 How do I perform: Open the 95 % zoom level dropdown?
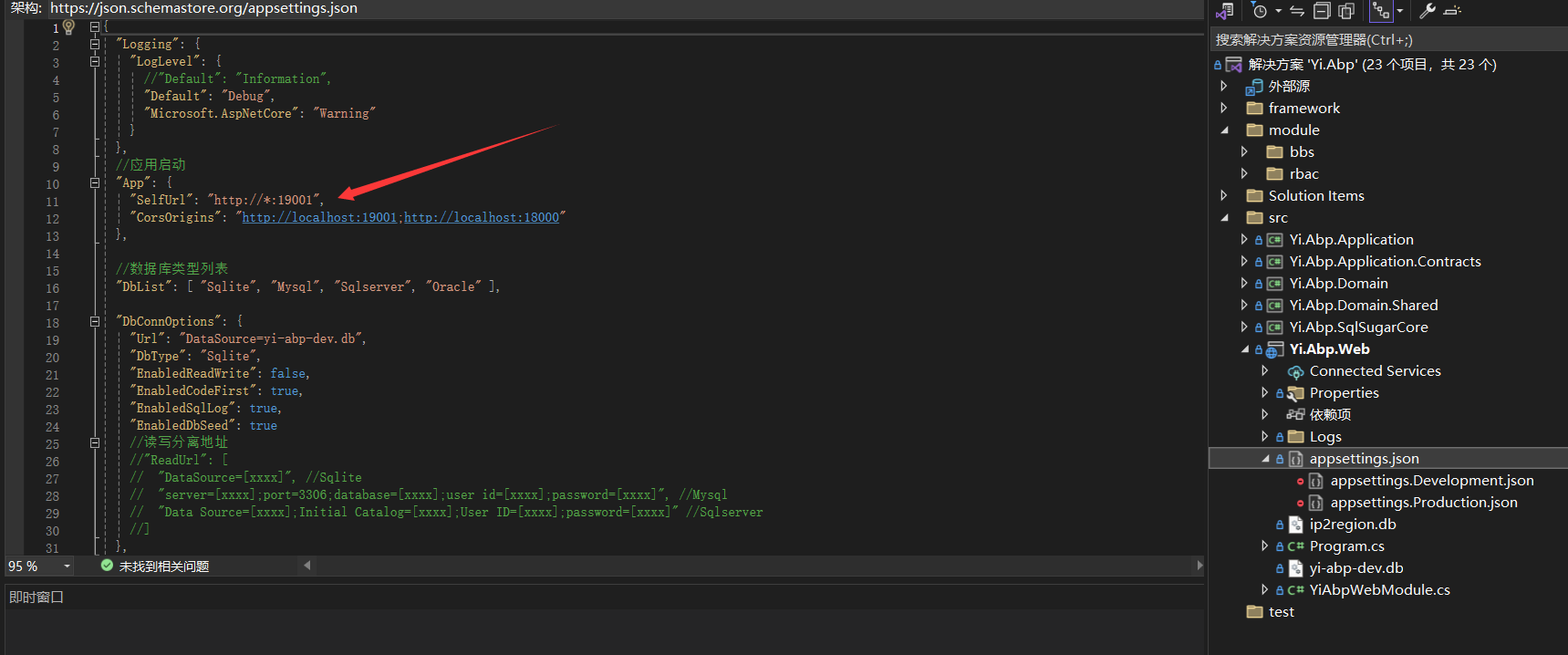pos(67,567)
